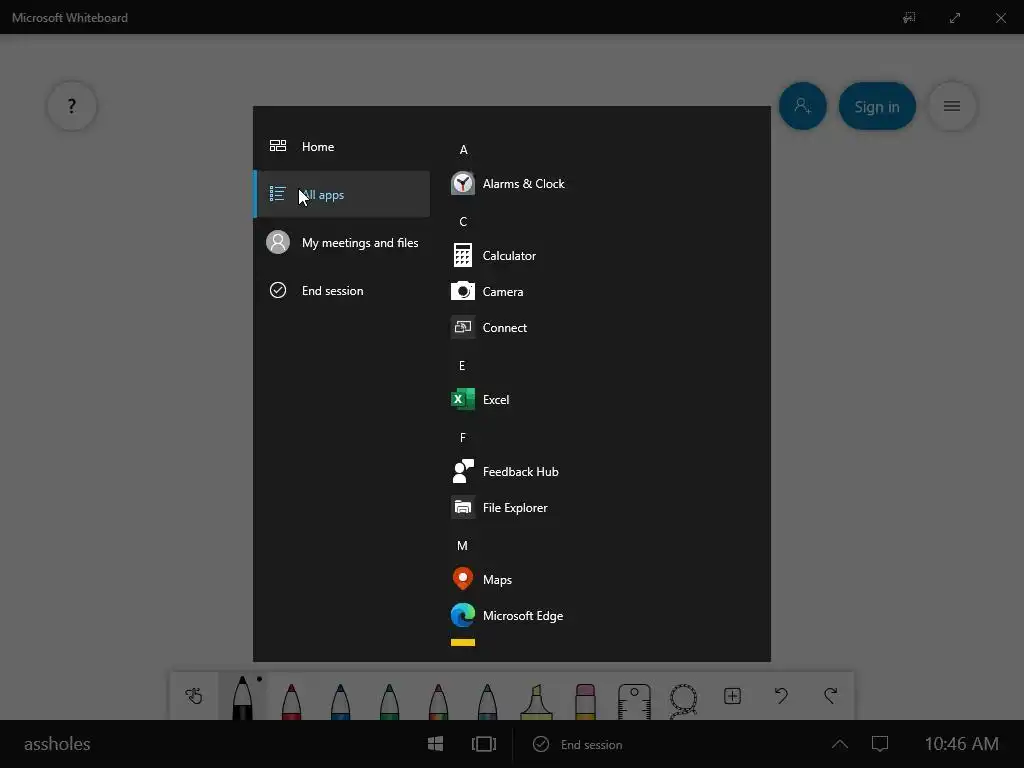Select the rainbow pen
The height and width of the screenshot is (768, 1024).
point(438,701)
